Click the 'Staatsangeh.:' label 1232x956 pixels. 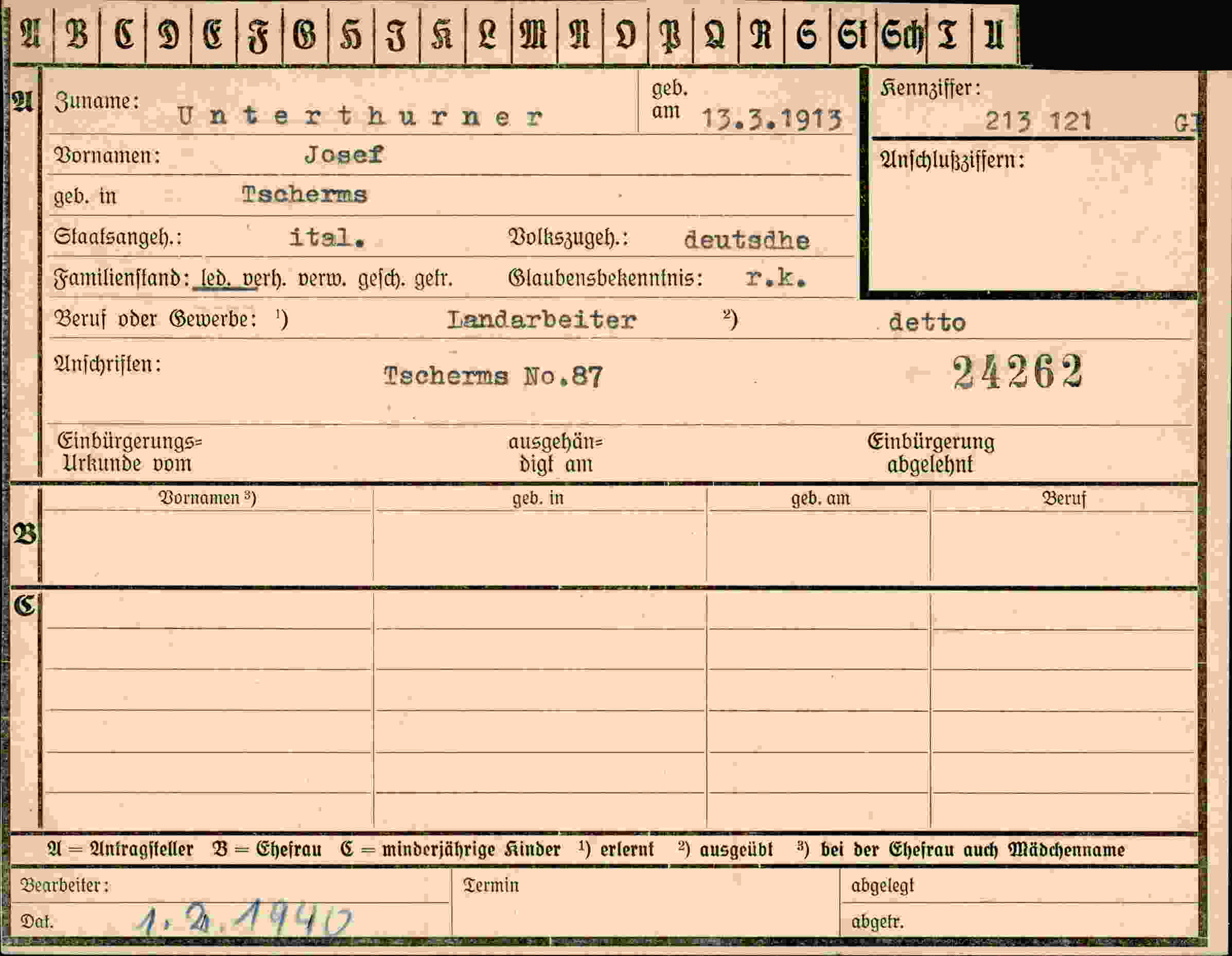tap(118, 237)
